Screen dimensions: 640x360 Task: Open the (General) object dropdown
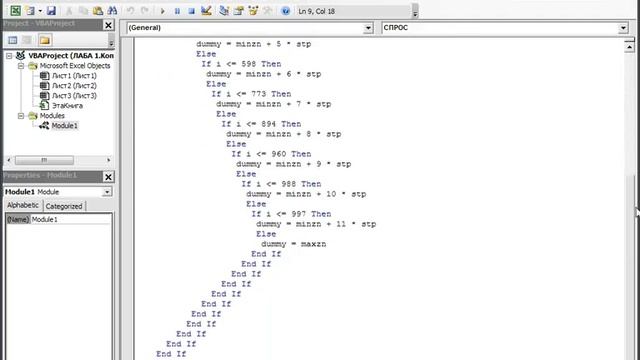[368, 28]
